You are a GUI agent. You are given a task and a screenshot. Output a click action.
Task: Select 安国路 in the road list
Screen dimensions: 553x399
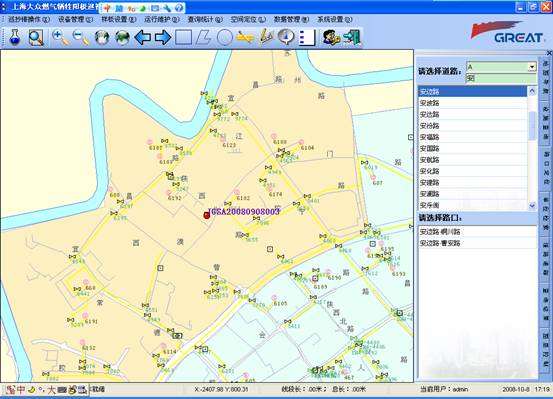pyautogui.click(x=473, y=149)
